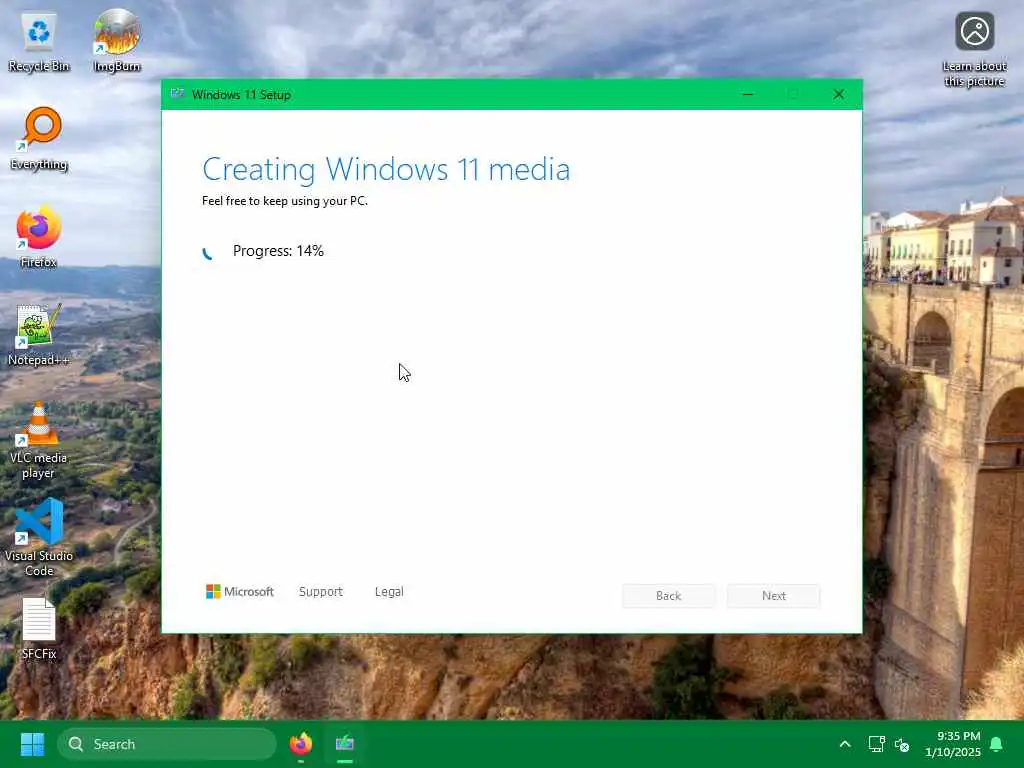Click the Support link in Setup
Viewport: 1024px width, 768px height.
click(321, 592)
